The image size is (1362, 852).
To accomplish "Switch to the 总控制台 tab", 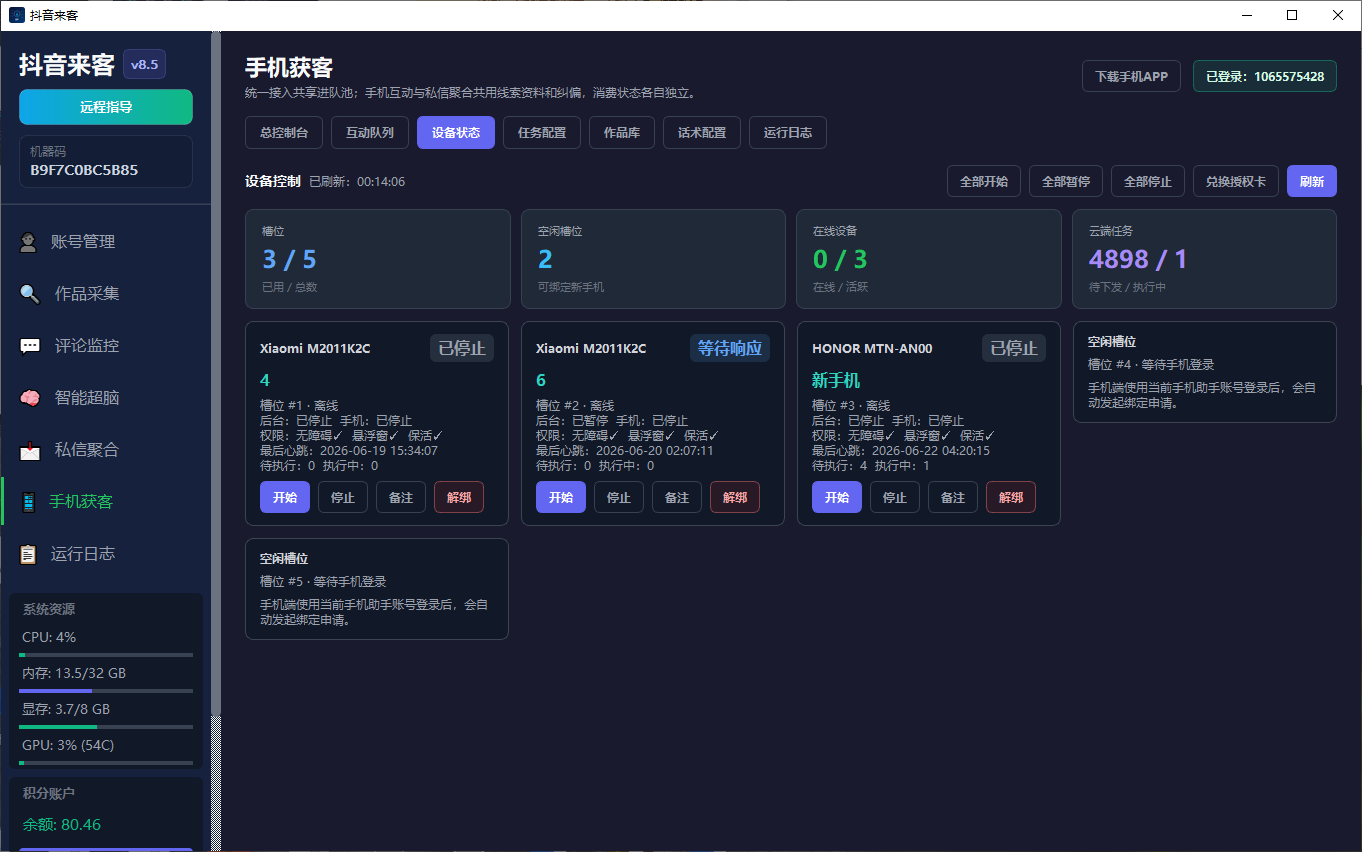I will coord(284,132).
